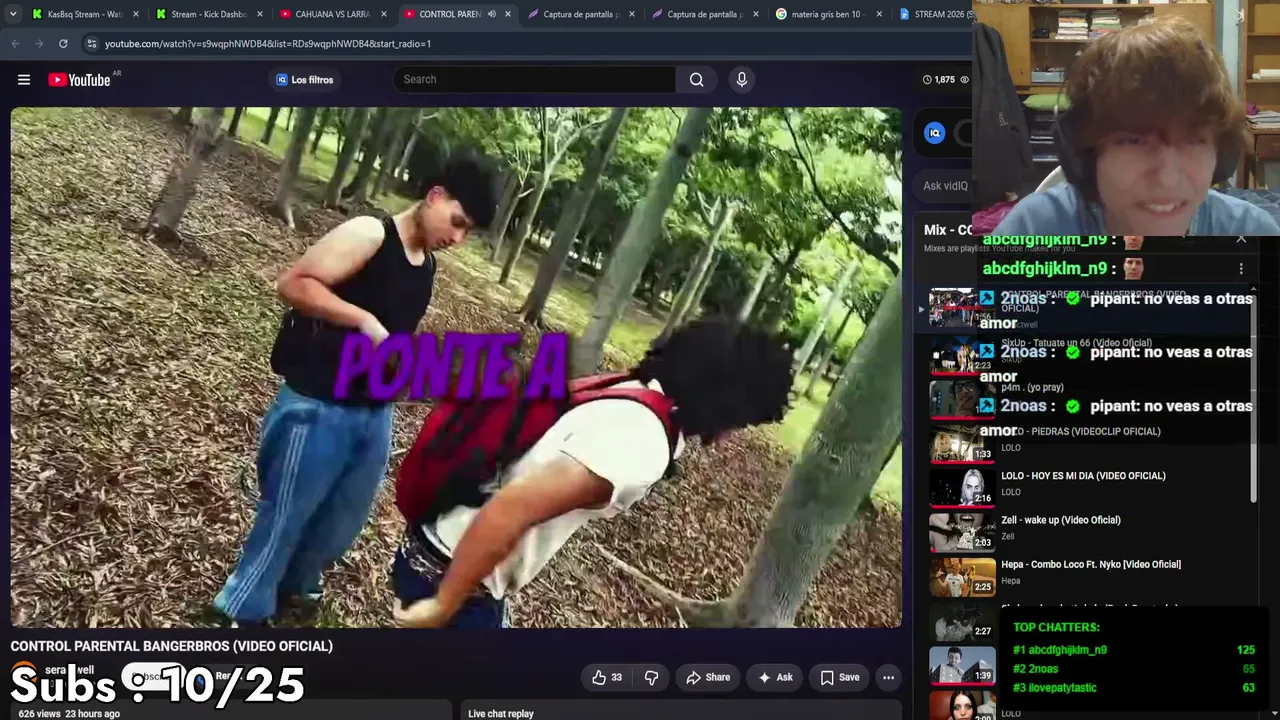Switch to the materia gris ben 10 tab

(x=830, y=14)
